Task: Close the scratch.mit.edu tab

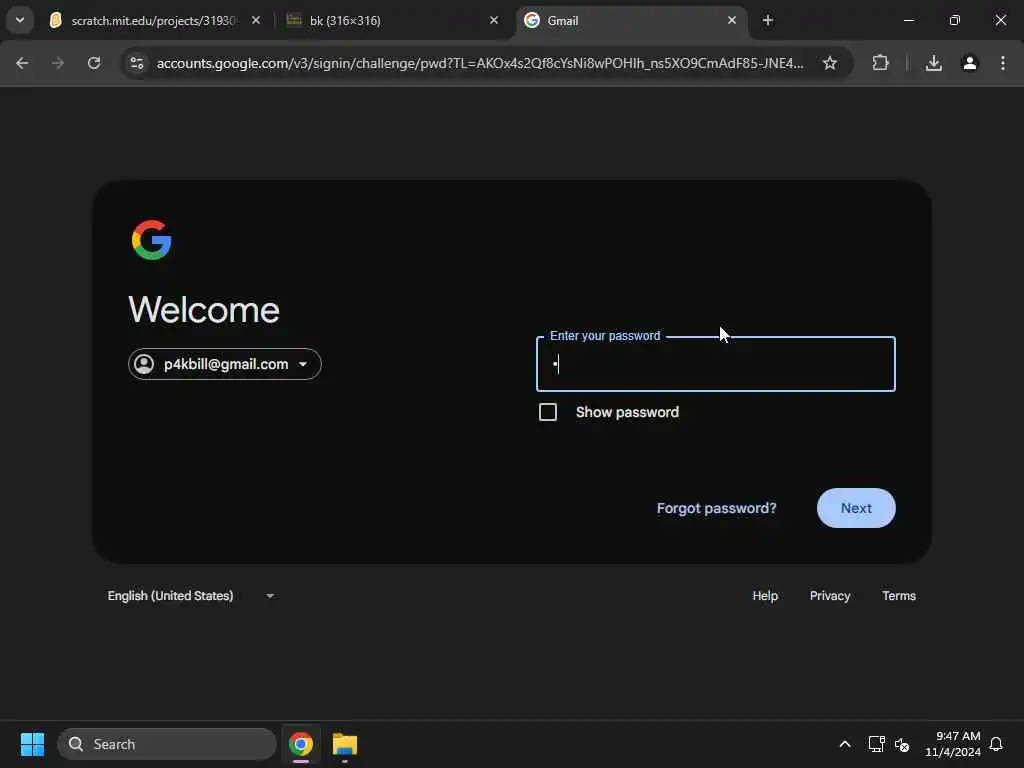Action: click(x=256, y=20)
